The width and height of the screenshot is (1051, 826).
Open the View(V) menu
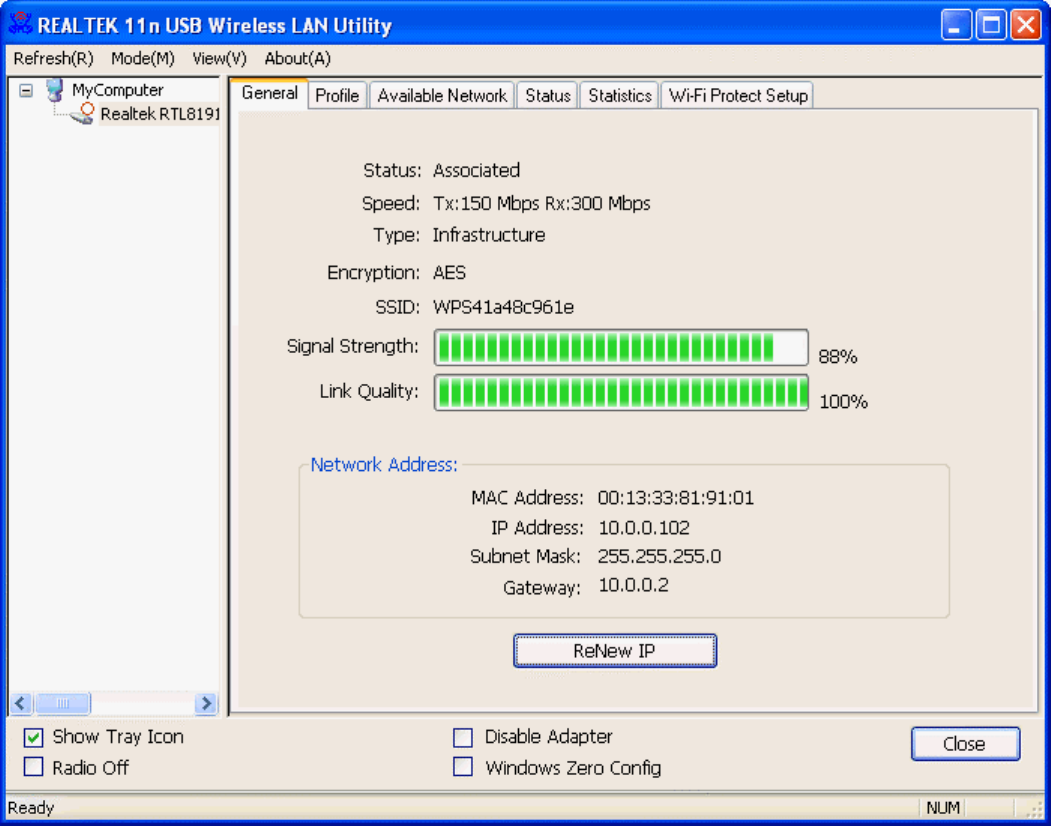(219, 58)
